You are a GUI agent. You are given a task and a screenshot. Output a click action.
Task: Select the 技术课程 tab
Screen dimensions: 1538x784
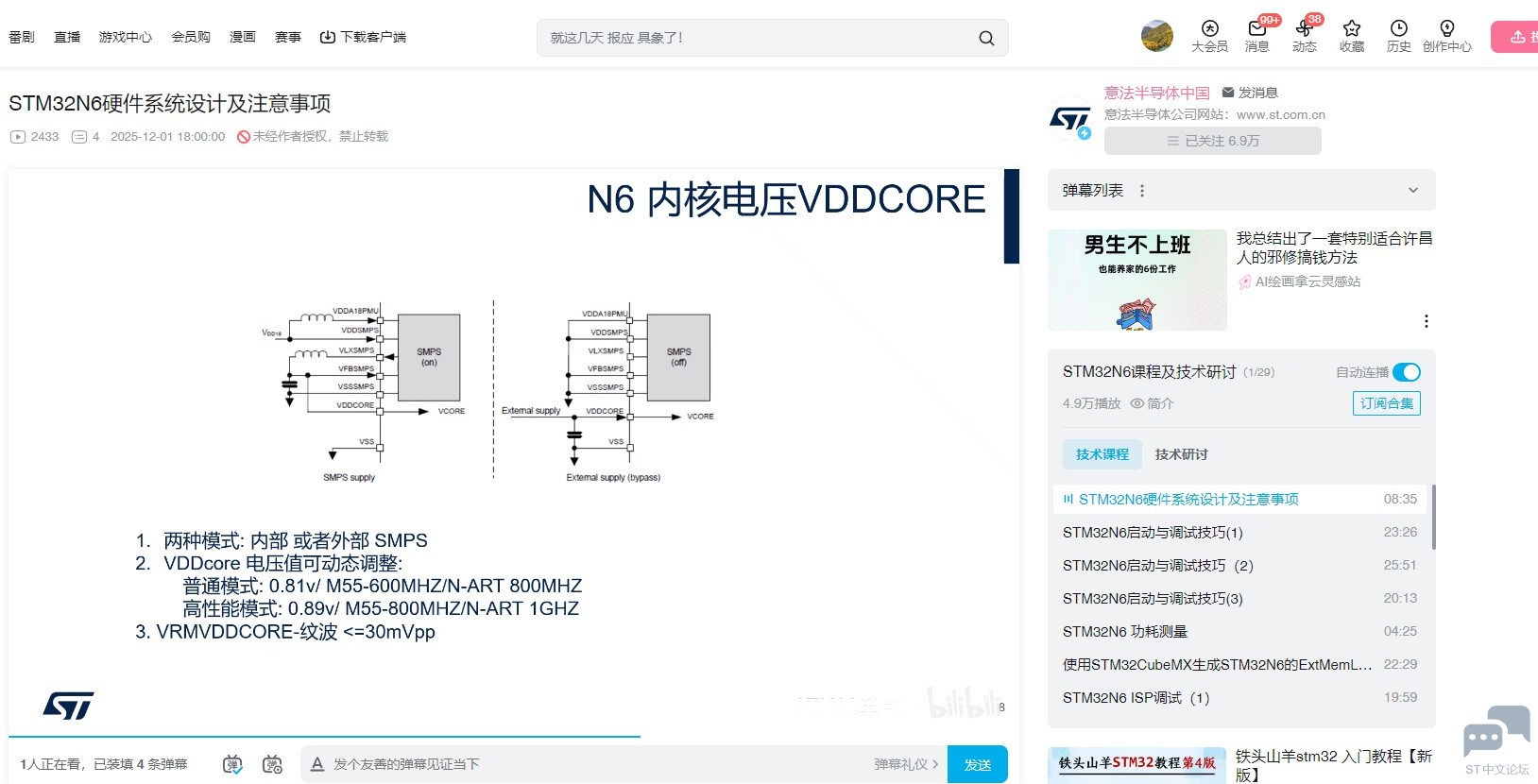click(1102, 454)
